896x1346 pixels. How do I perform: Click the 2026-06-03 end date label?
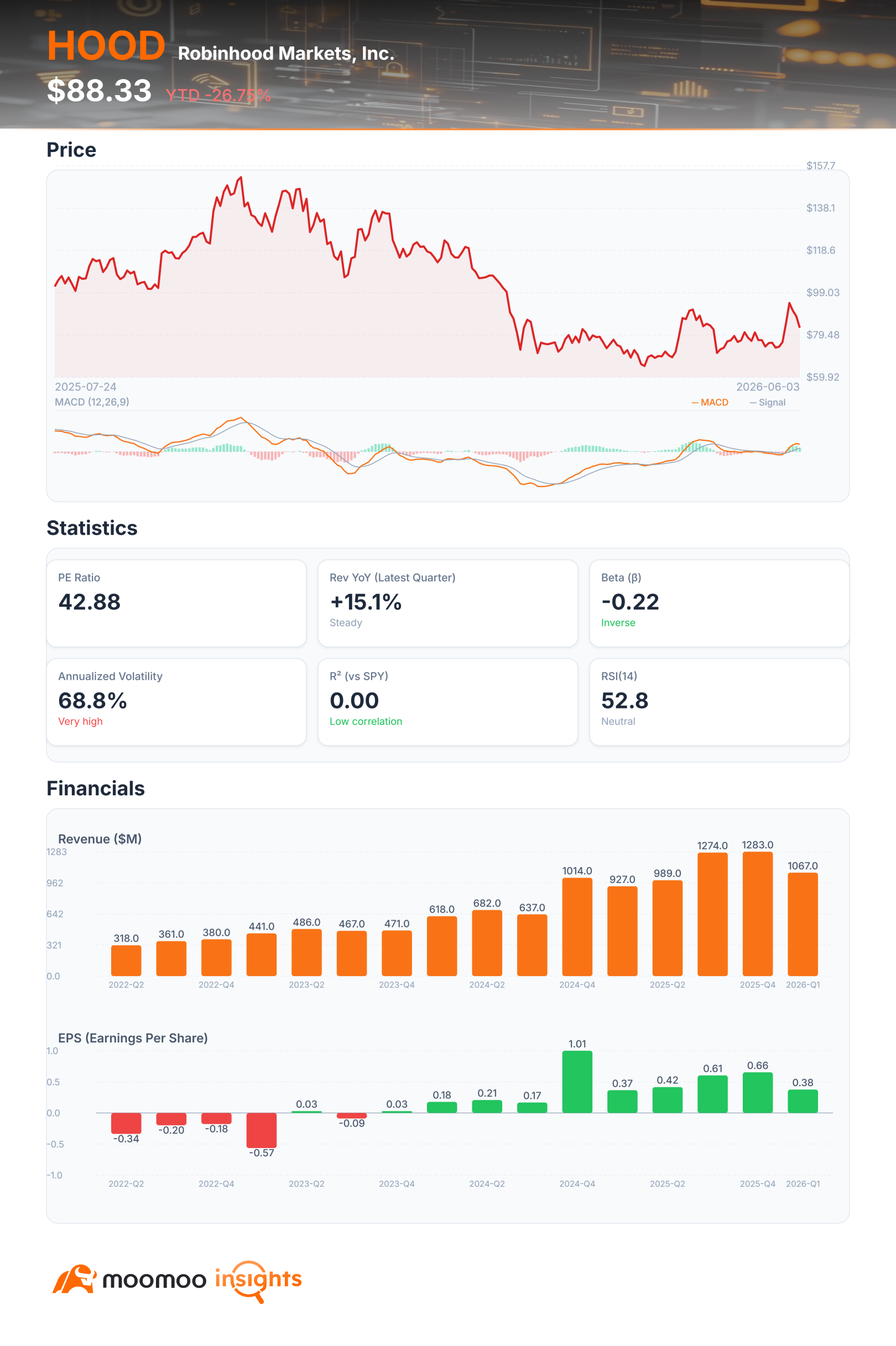point(768,387)
